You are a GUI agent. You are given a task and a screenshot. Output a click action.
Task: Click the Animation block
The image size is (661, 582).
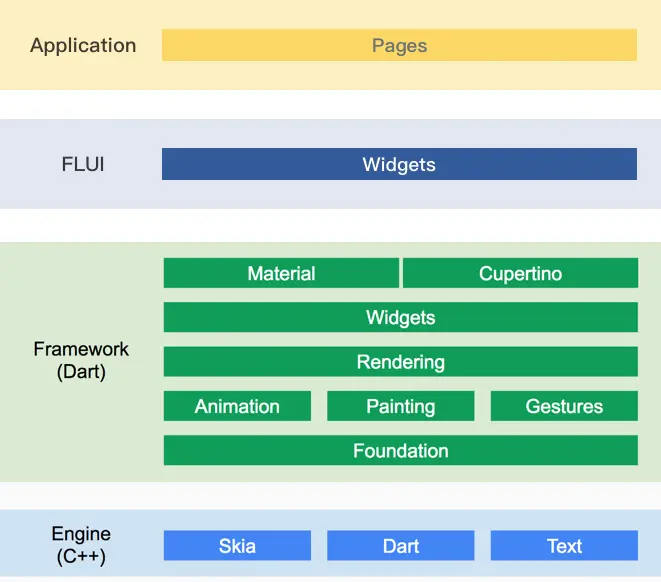[x=237, y=406]
